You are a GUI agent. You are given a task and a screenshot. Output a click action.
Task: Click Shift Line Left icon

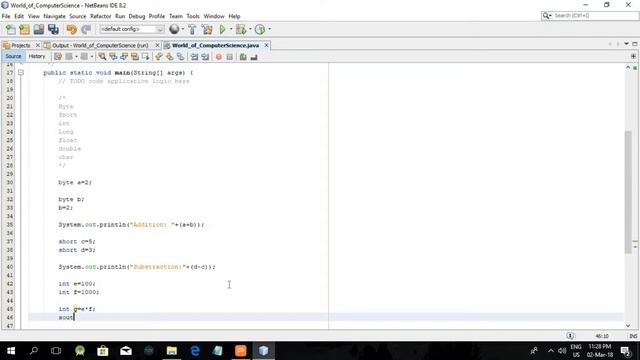194,57
